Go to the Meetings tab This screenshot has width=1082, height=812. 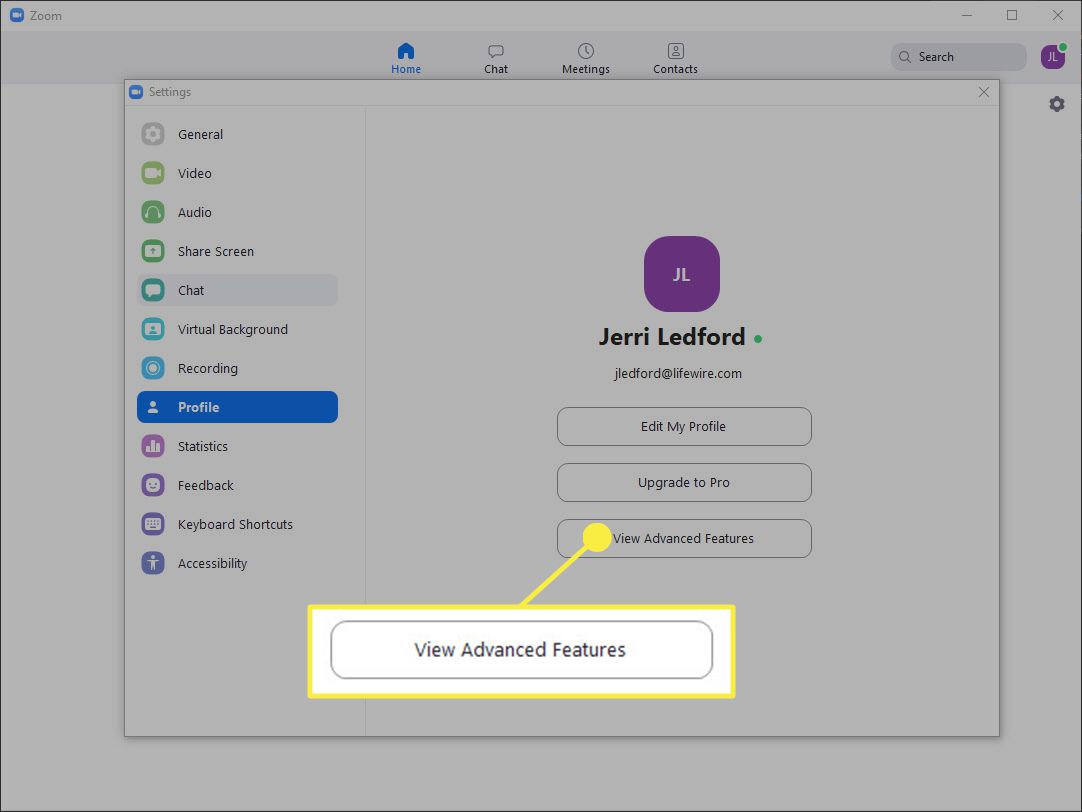coord(586,58)
